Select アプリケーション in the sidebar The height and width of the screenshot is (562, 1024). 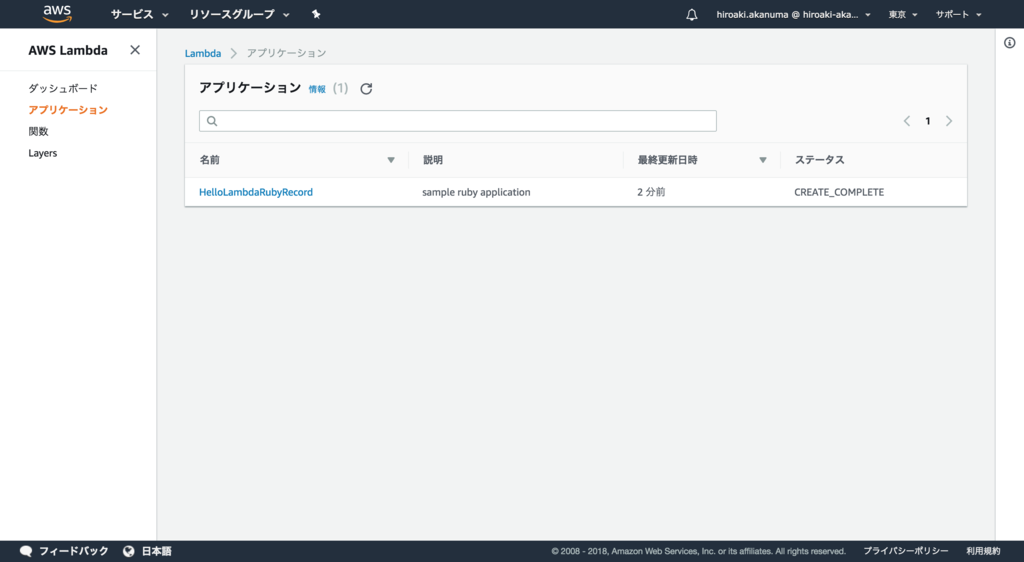68,110
